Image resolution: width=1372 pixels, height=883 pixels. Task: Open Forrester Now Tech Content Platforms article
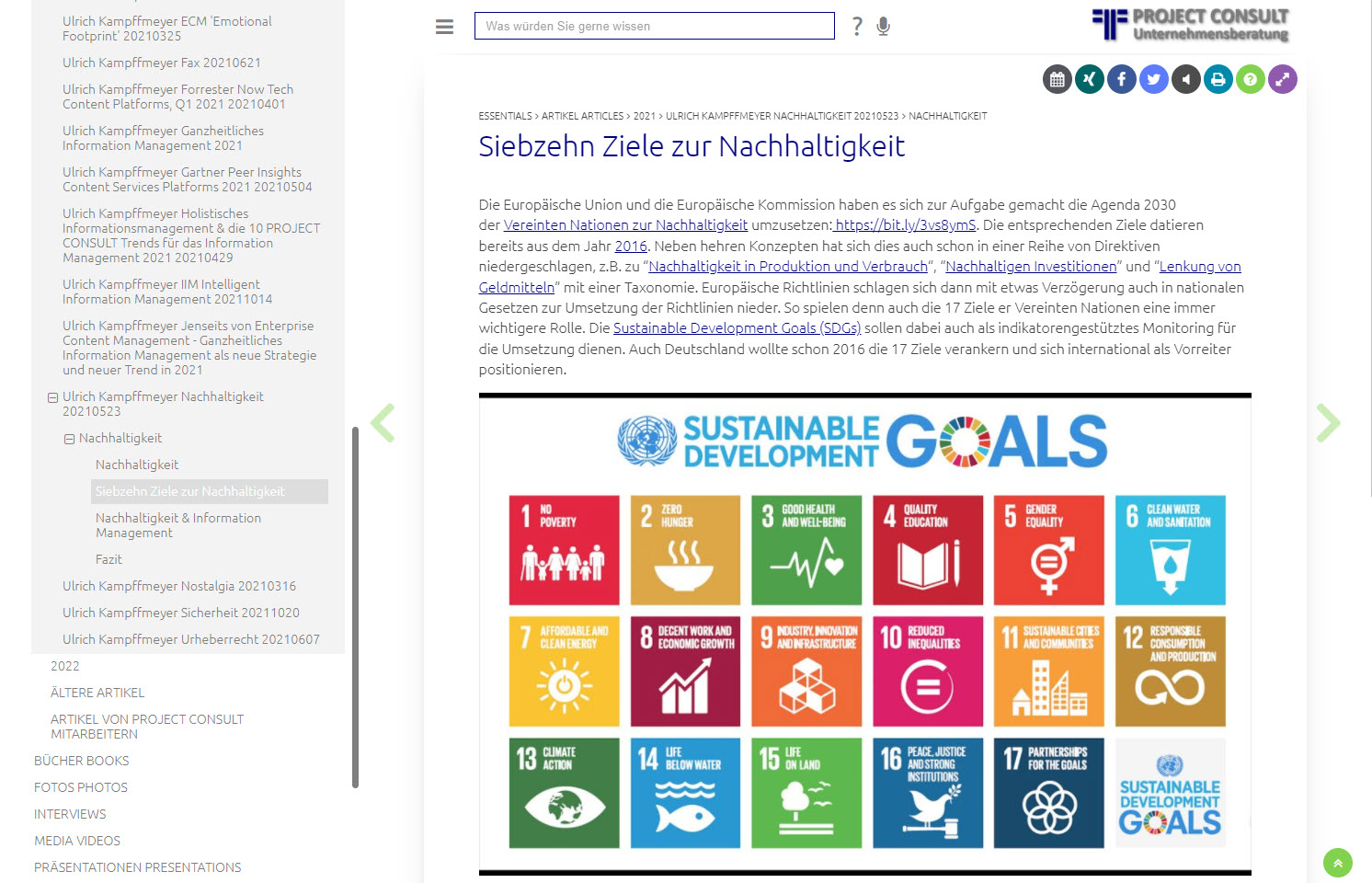(177, 97)
